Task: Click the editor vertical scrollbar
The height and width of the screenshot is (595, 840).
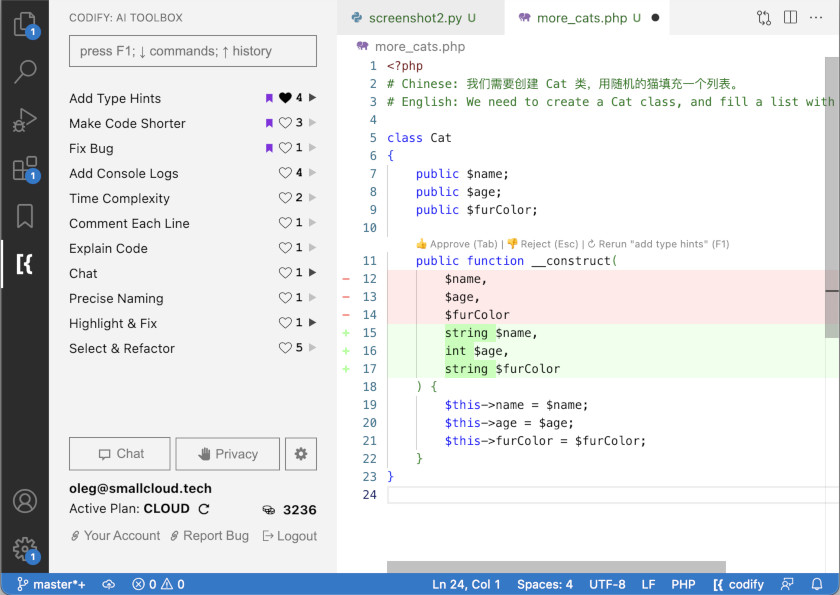Action: (x=831, y=198)
